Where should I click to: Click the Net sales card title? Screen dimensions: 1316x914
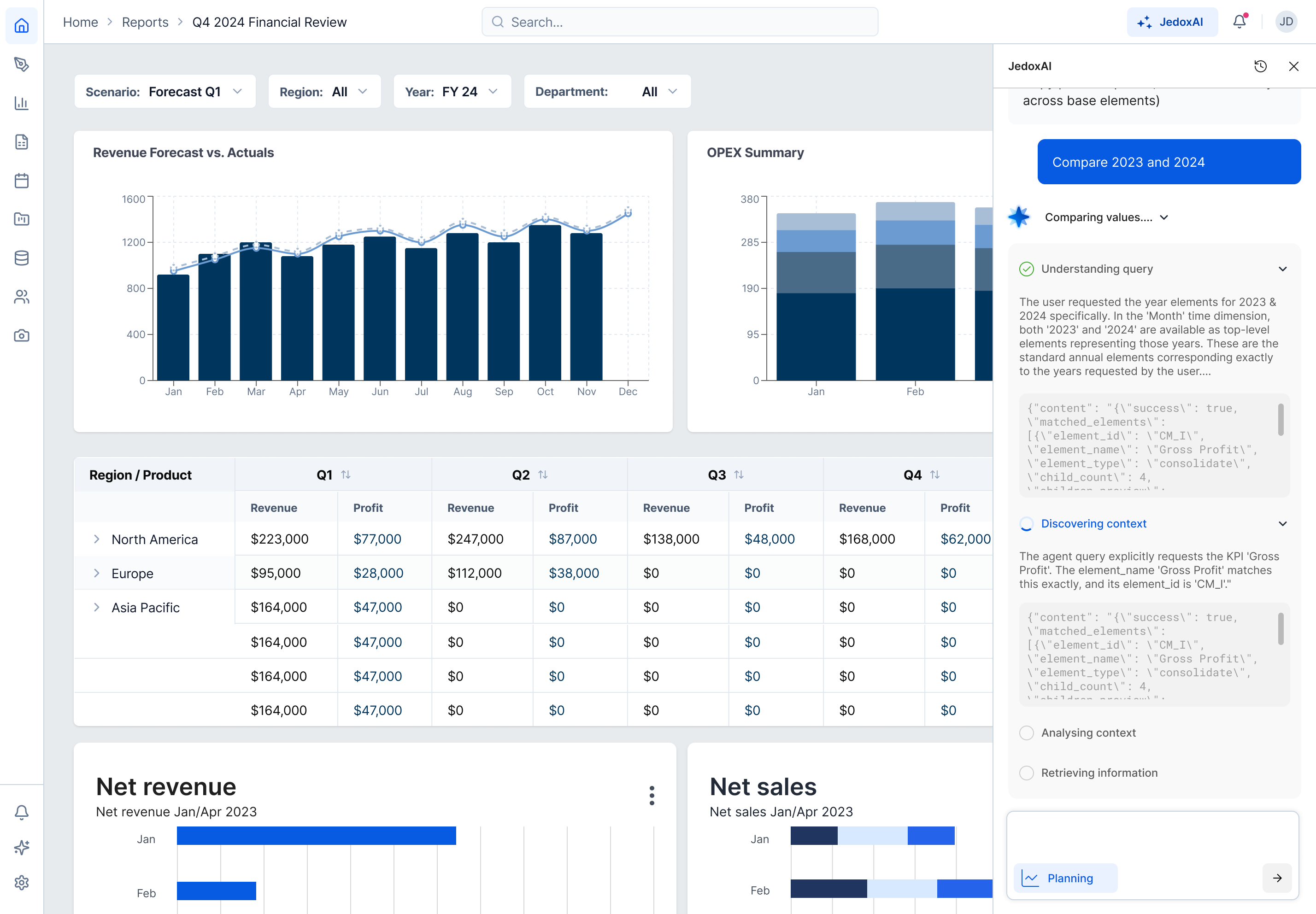[x=763, y=786]
